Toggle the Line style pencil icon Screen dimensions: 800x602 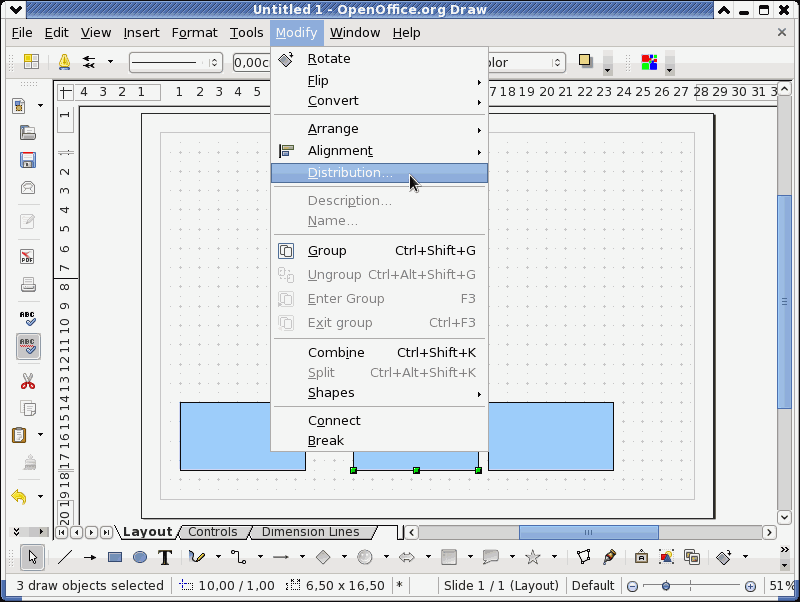tap(64, 62)
